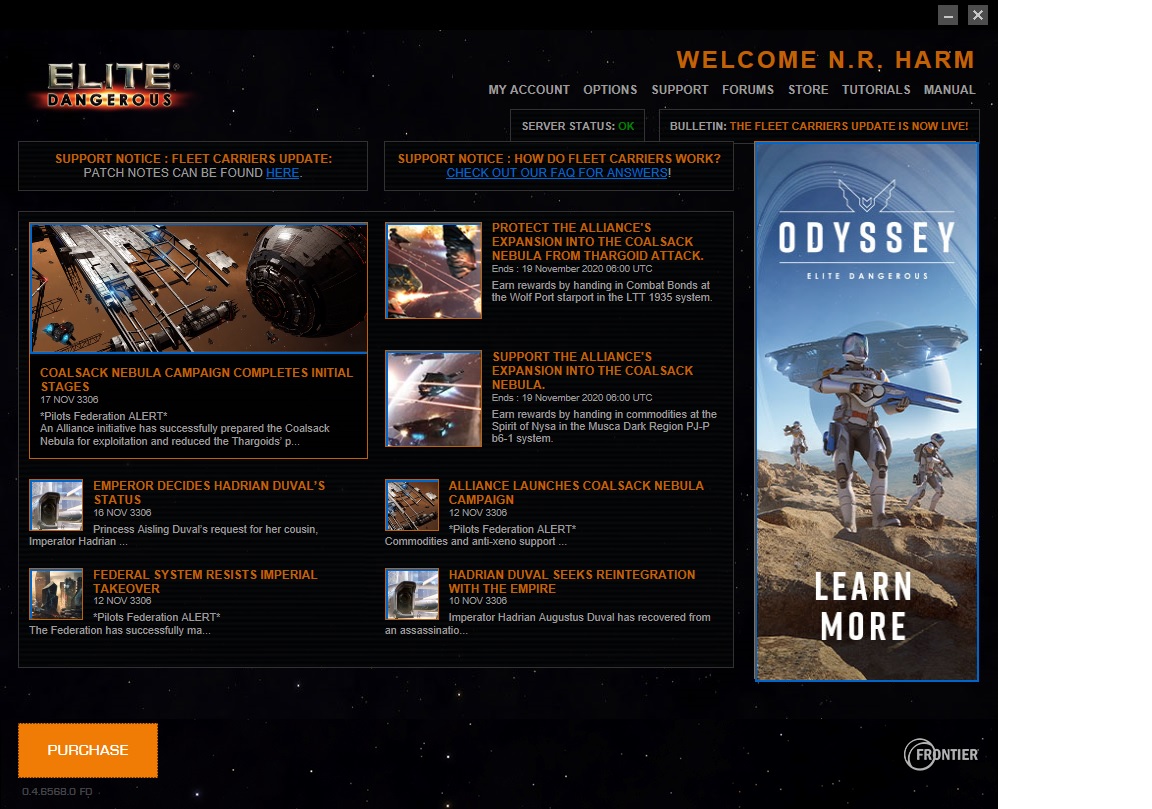The height and width of the screenshot is (809, 1152).
Task: Click the '17 NOV 3306' article date
Action: click(x=69, y=400)
